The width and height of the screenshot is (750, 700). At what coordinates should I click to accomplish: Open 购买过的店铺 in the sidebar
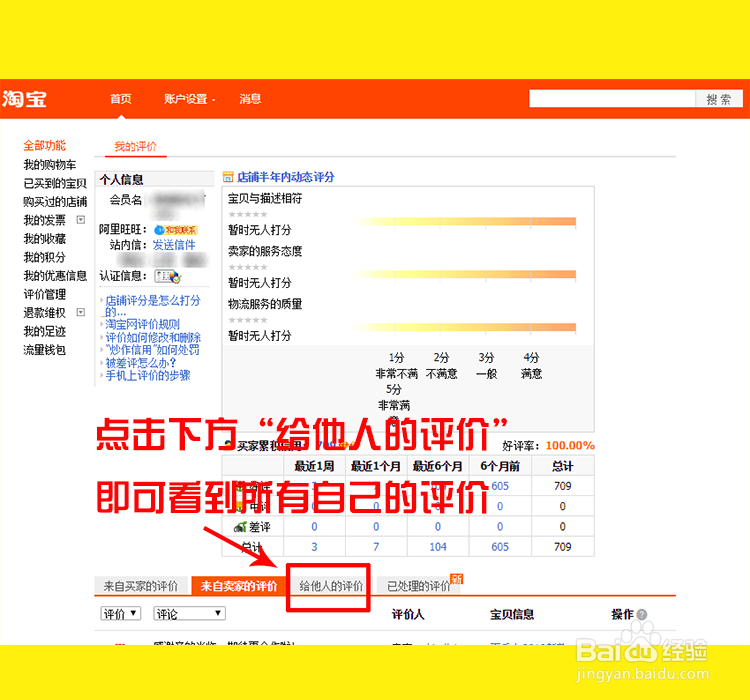pyautogui.click(x=55, y=201)
